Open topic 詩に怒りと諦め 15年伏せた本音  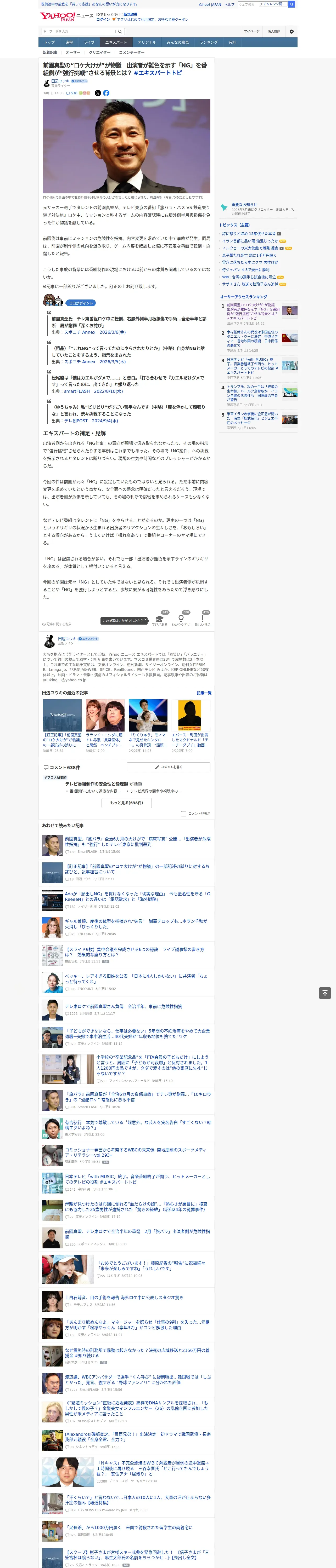[249, 234]
